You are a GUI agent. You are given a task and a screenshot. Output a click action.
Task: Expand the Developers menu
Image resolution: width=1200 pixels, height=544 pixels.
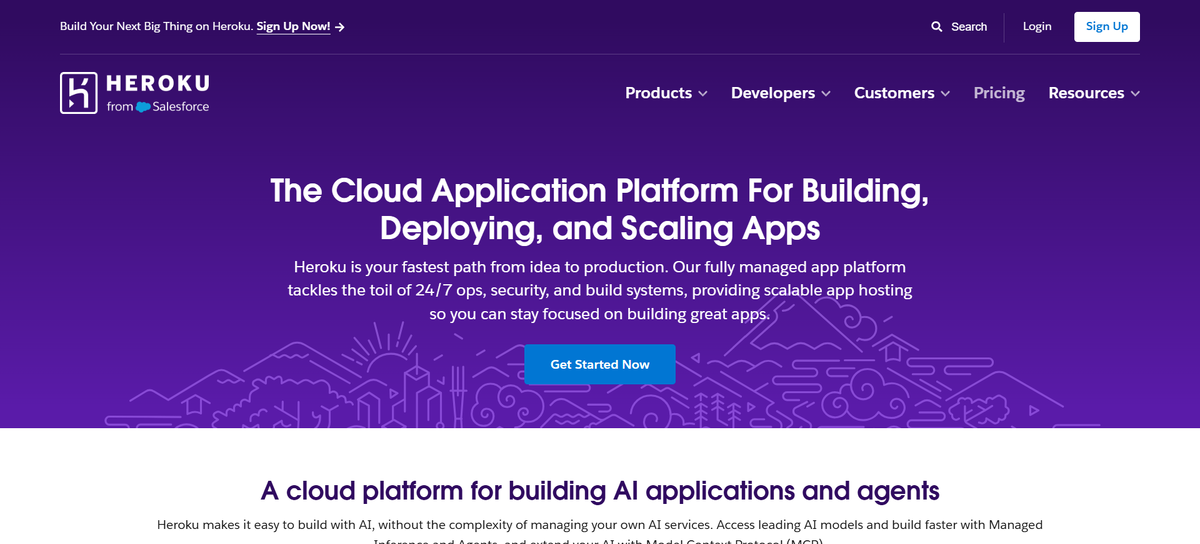pos(781,93)
